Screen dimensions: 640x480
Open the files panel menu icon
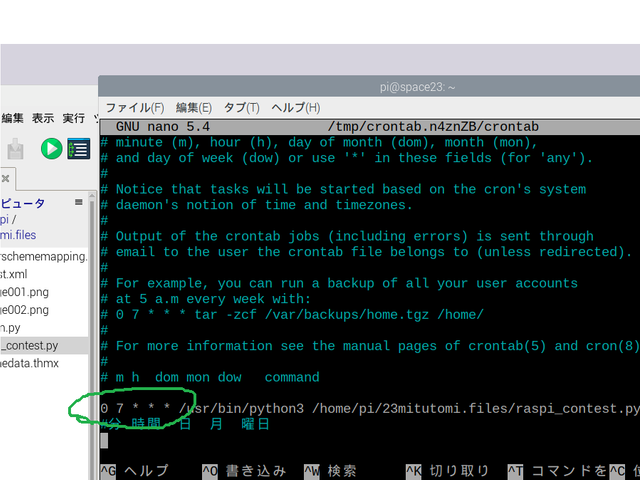coord(78,202)
